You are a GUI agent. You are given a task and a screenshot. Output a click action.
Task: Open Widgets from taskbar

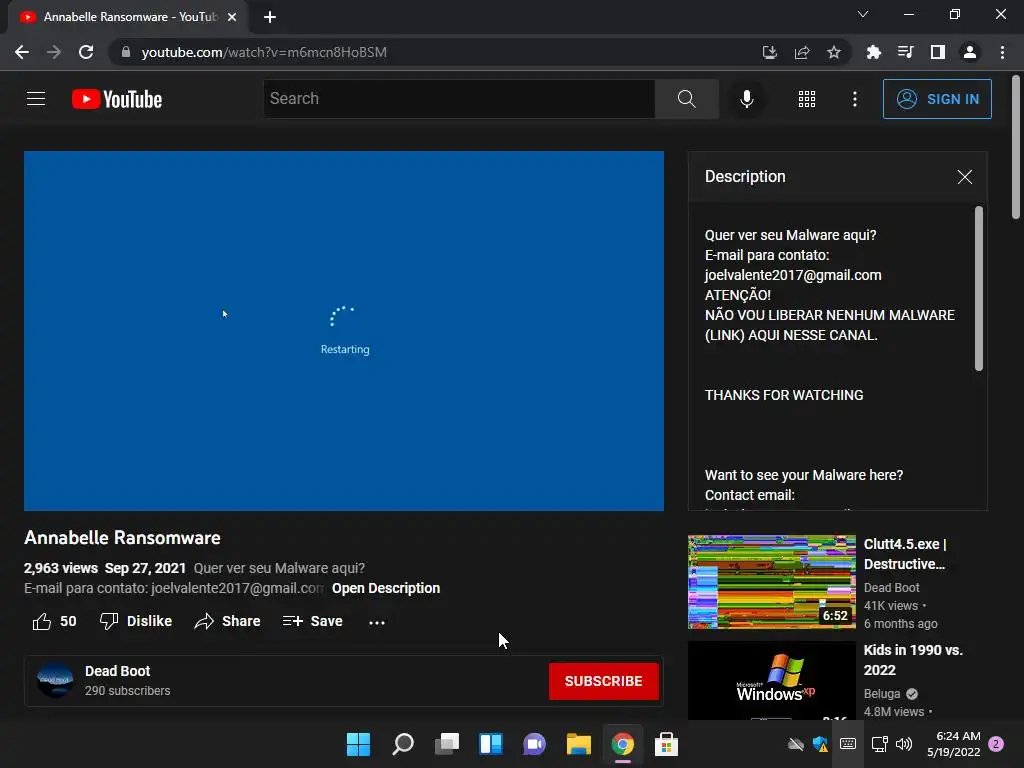490,744
